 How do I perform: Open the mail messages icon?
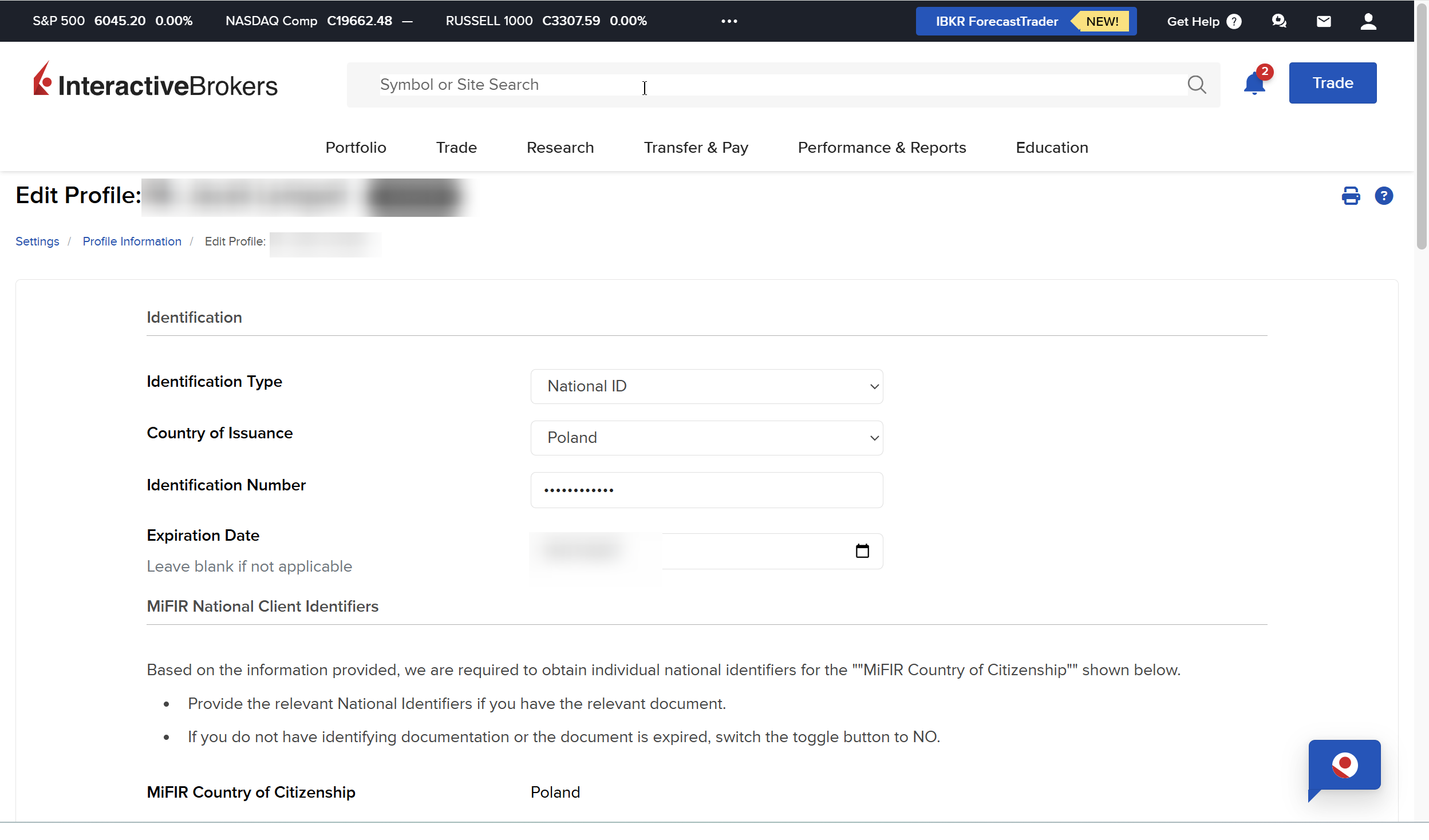1324,21
